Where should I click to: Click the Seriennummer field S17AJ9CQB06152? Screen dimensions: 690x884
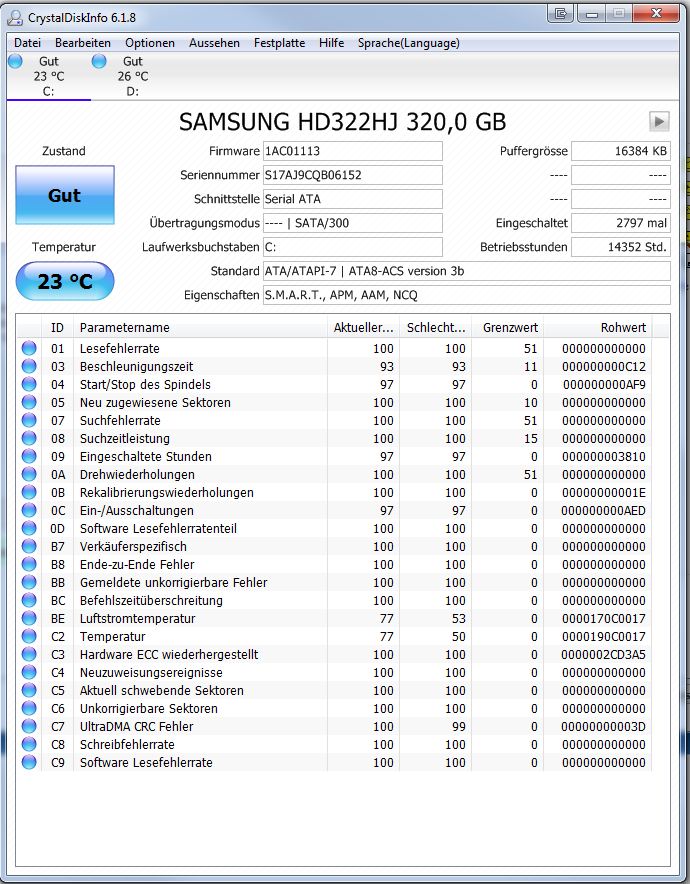352,175
